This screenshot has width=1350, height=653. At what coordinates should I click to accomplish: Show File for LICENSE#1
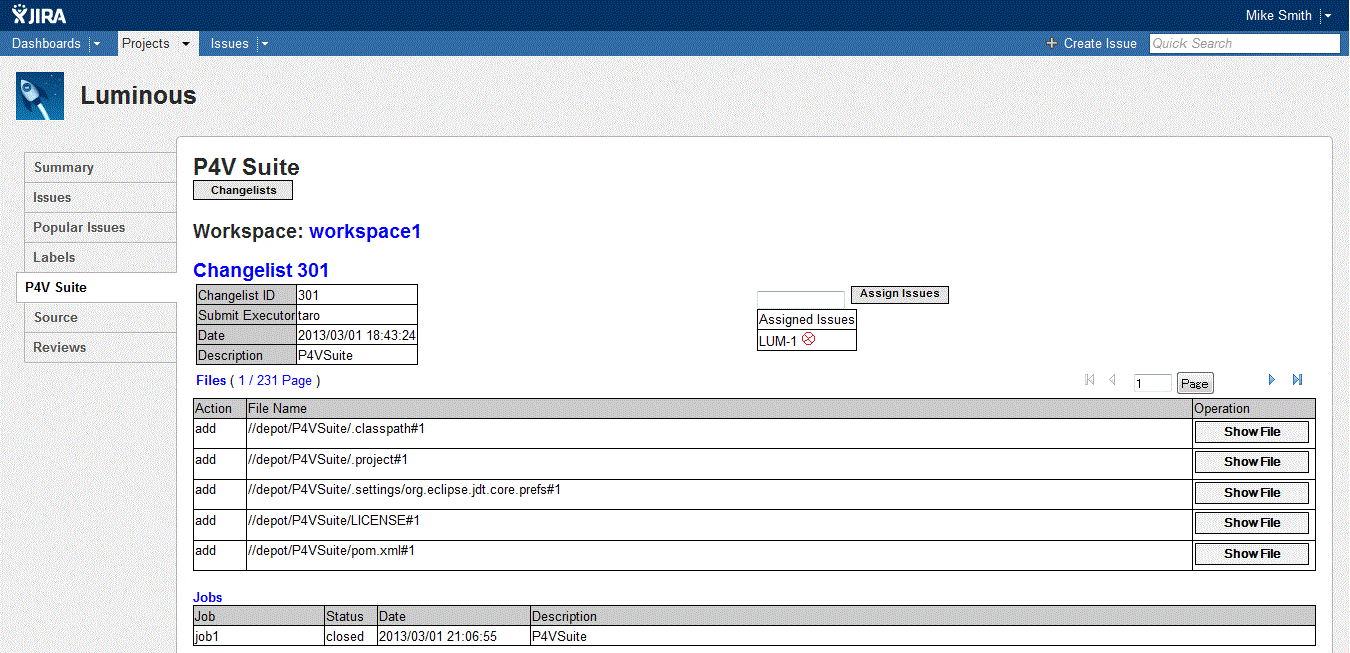pyautogui.click(x=1252, y=523)
